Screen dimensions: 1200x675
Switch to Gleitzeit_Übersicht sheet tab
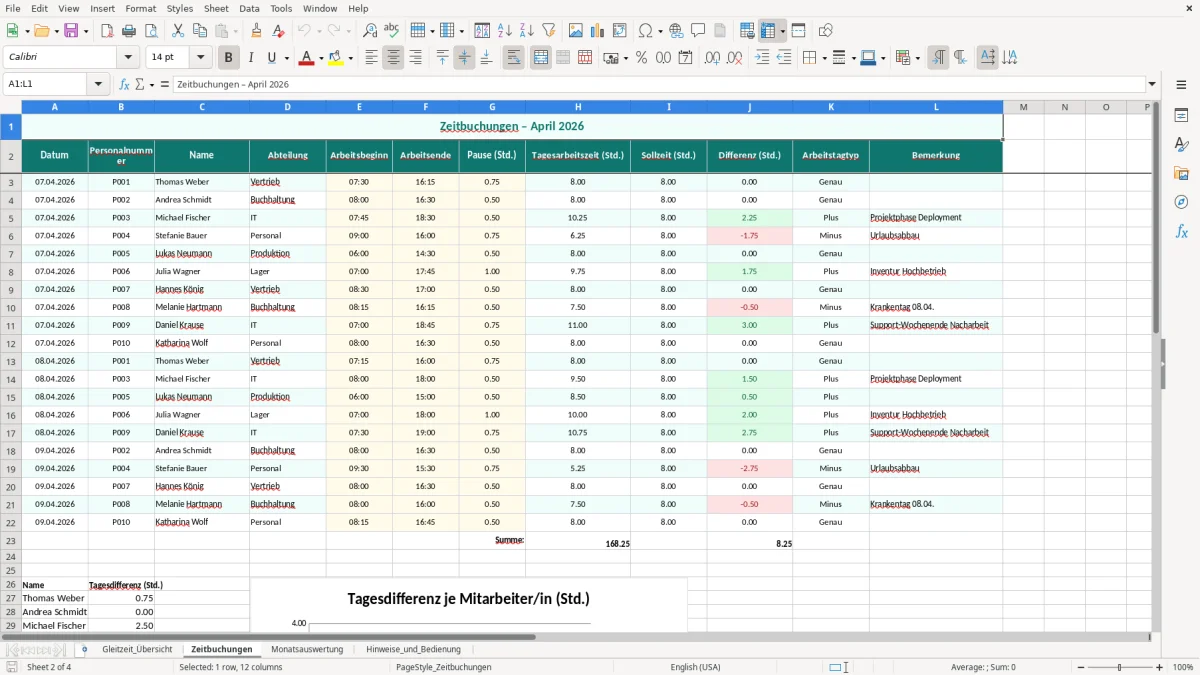[137, 649]
